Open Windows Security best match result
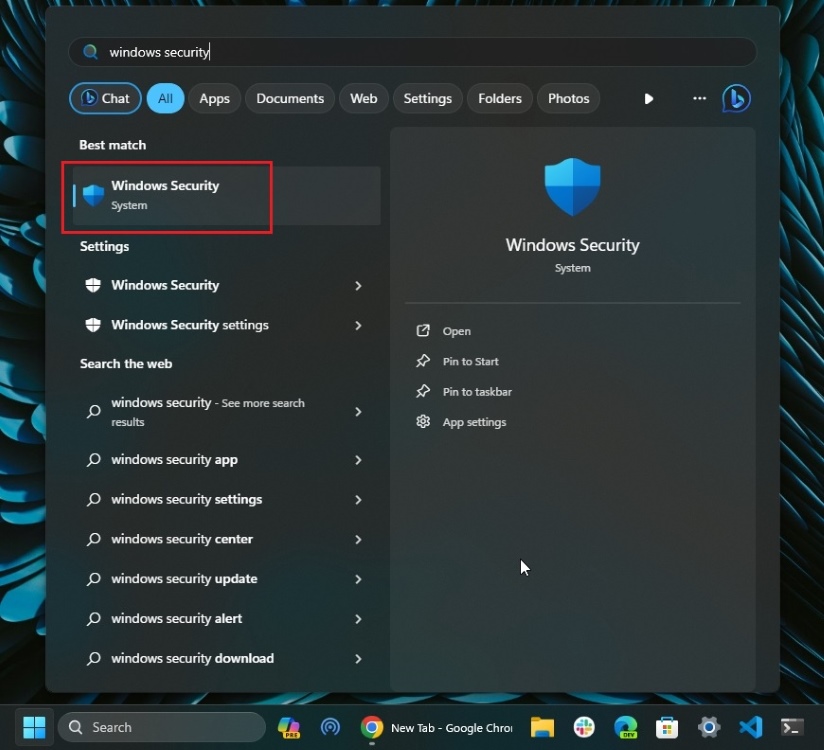Viewport: 824px width, 750px height. [226, 196]
